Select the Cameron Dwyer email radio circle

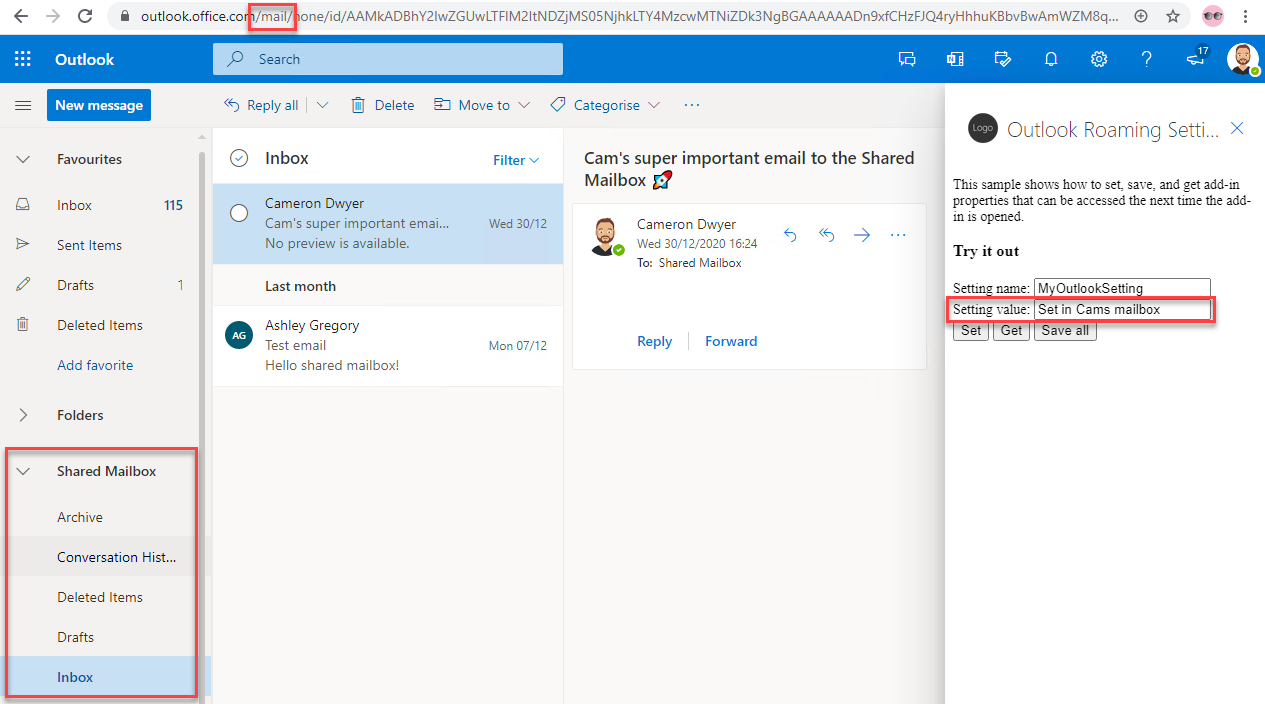point(239,213)
